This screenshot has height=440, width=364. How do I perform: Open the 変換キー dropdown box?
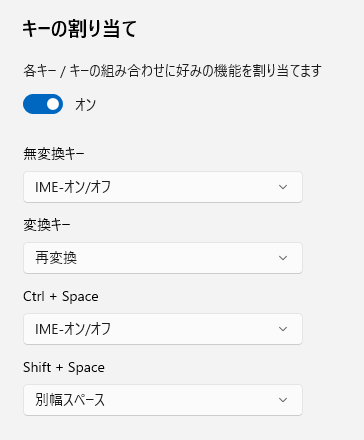click(x=163, y=258)
